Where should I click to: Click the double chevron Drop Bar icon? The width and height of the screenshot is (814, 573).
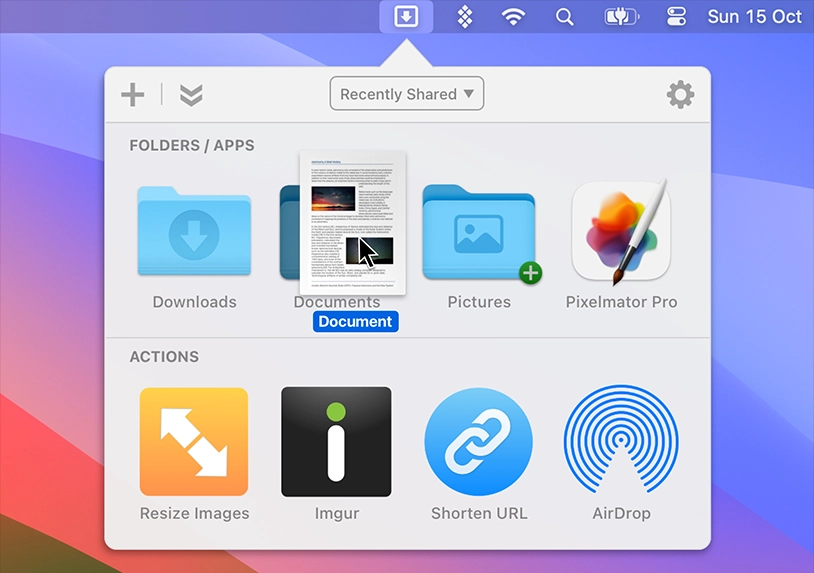coord(191,95)
